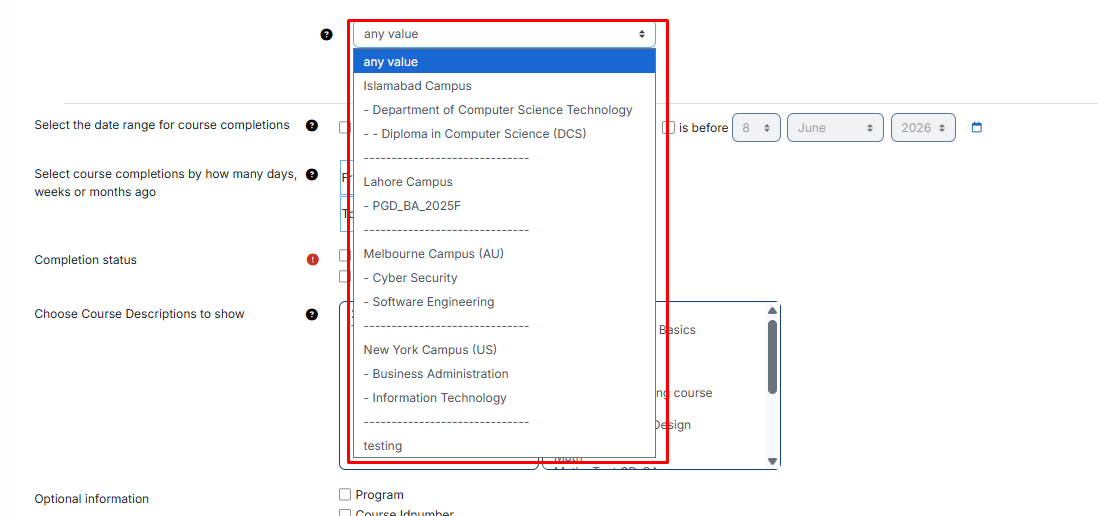This screenshot has width=1098, height=516.
Task: Collapse the 'any value' select box
Action: (504, 34)
